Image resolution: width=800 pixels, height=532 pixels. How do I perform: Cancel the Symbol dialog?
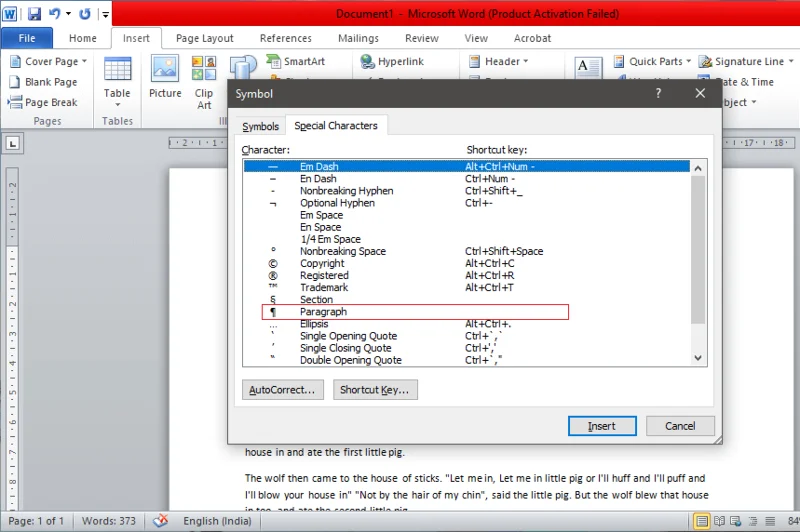point(680,426)
